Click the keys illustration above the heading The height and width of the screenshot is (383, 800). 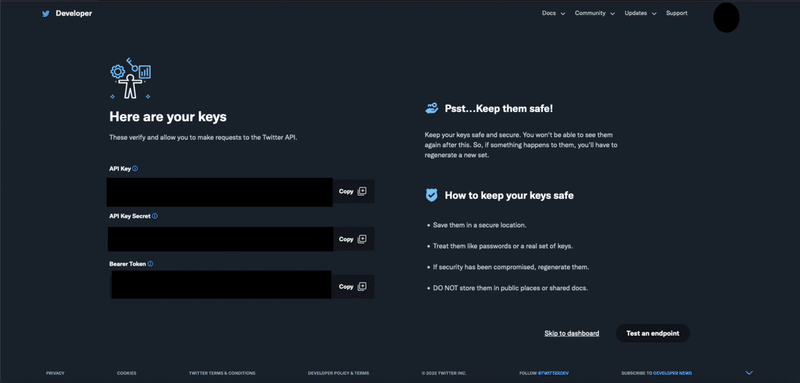point(131,79)
